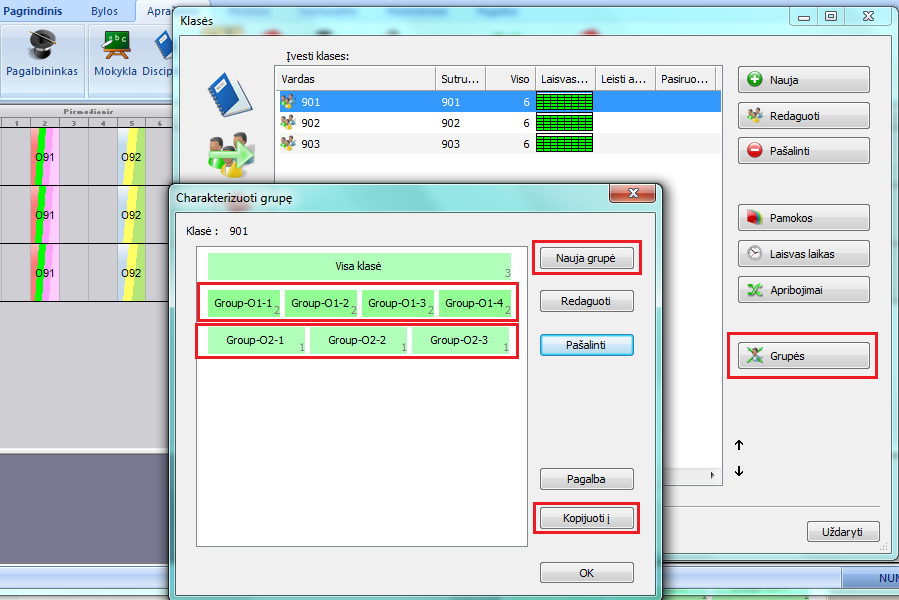Sort classes by the Vardas column header
The height and width of the screenshot is (600, 899).
(x=355, y=78)
